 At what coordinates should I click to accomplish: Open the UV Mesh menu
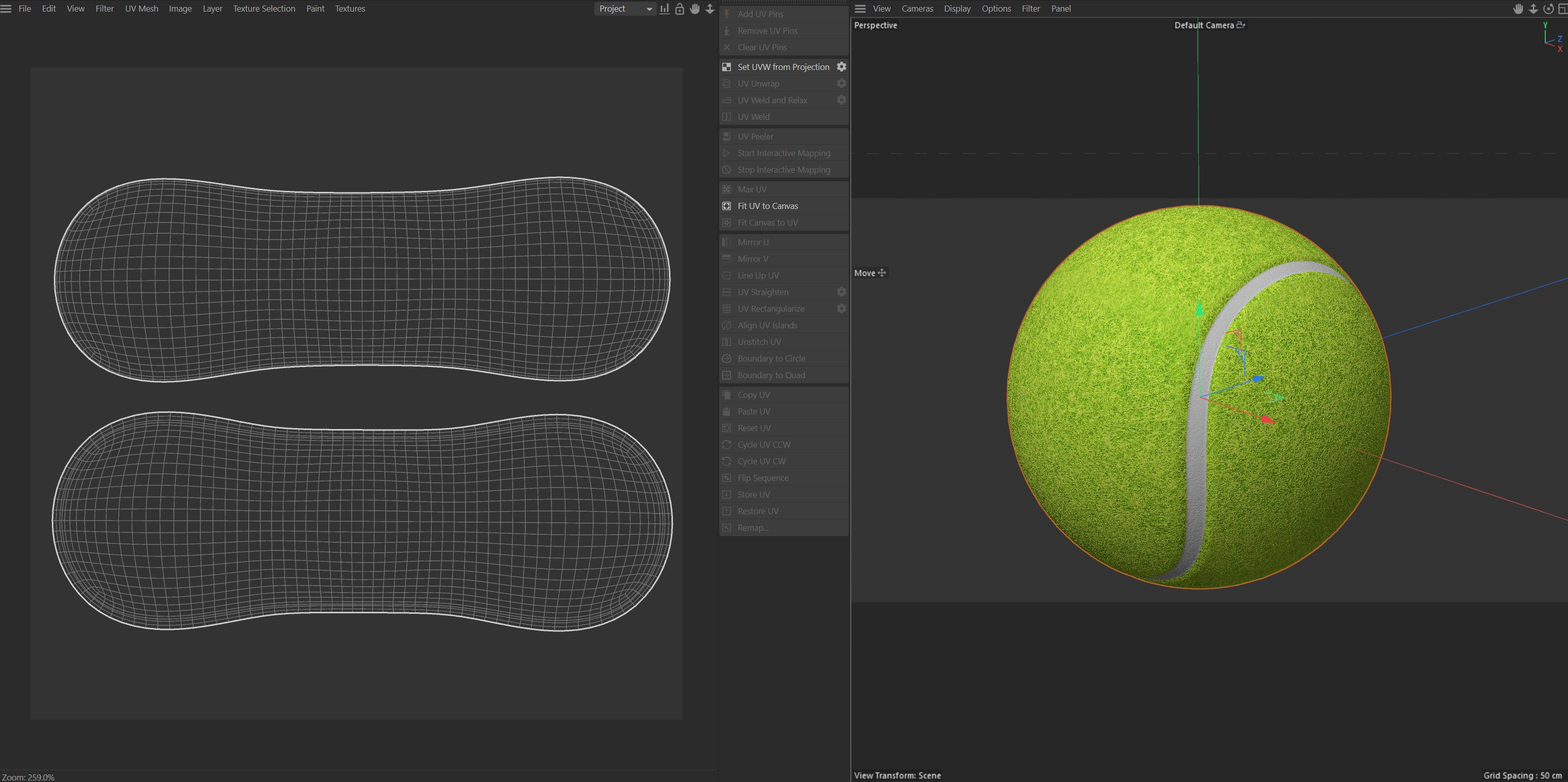141,9
